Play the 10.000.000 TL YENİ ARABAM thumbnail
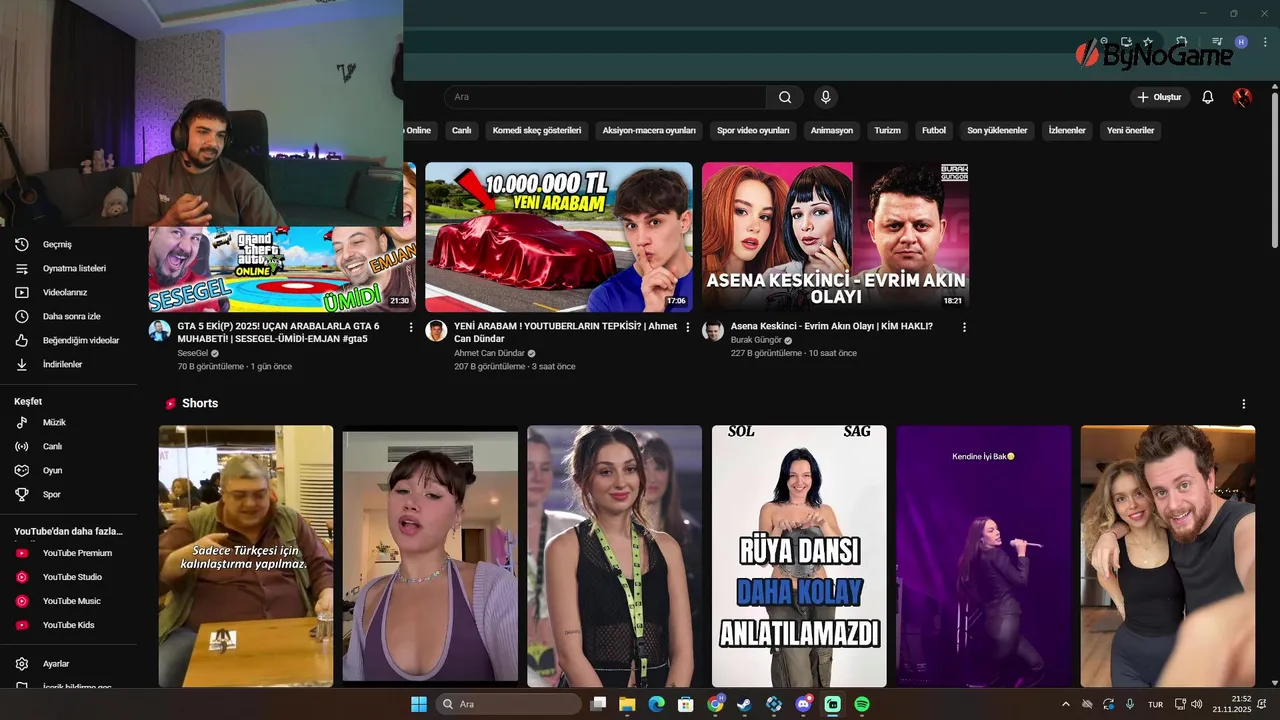Image resolution: width=1280 pixels, height=720 pixels. tap(559, 237)
